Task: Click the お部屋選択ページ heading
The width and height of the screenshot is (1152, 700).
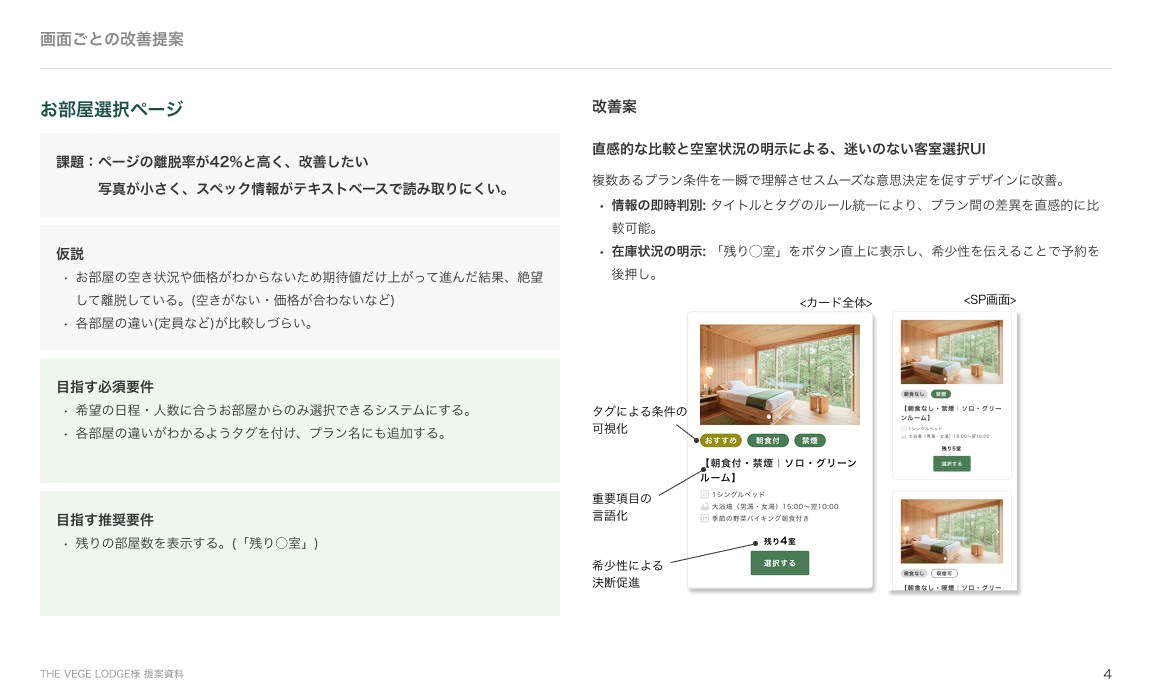Action: 111,109
